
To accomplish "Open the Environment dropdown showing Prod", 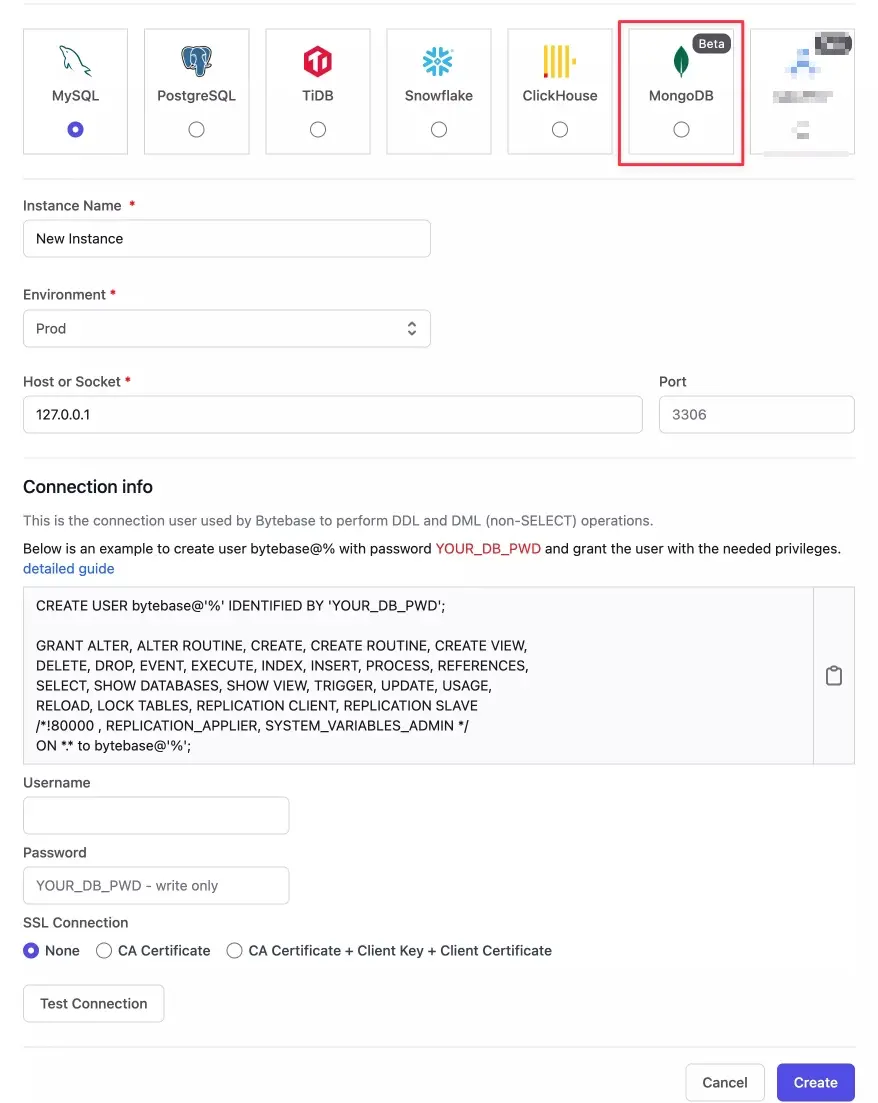I will (x=226, y=328).
